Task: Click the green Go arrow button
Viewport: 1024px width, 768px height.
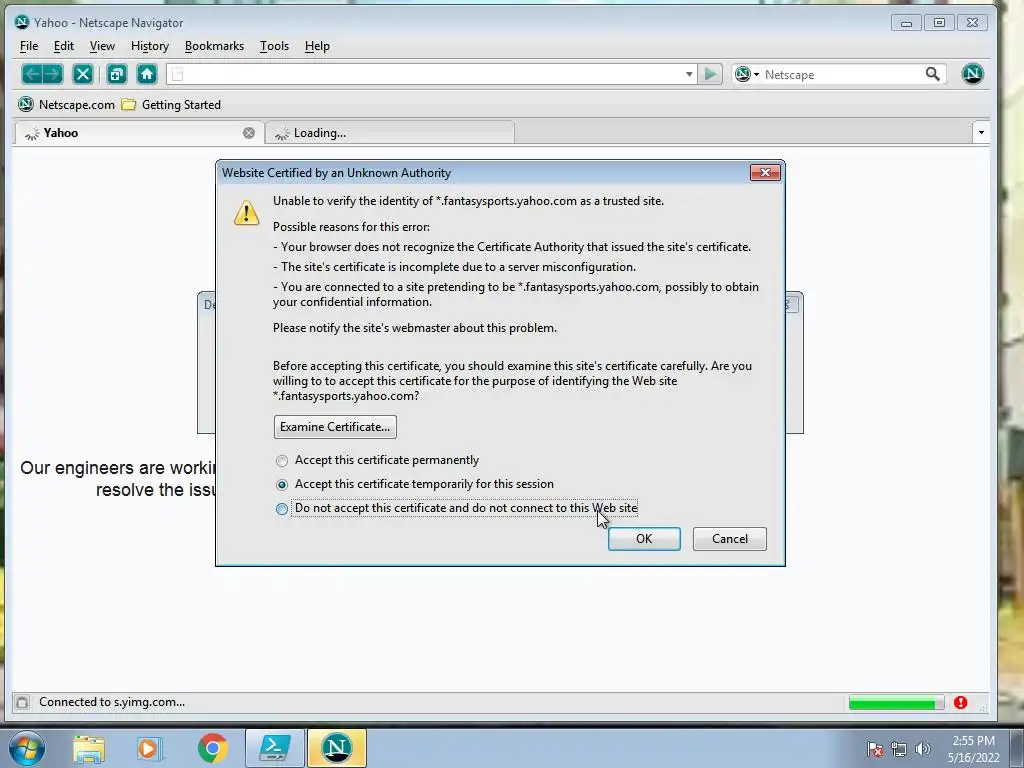Action: point(710,74)
